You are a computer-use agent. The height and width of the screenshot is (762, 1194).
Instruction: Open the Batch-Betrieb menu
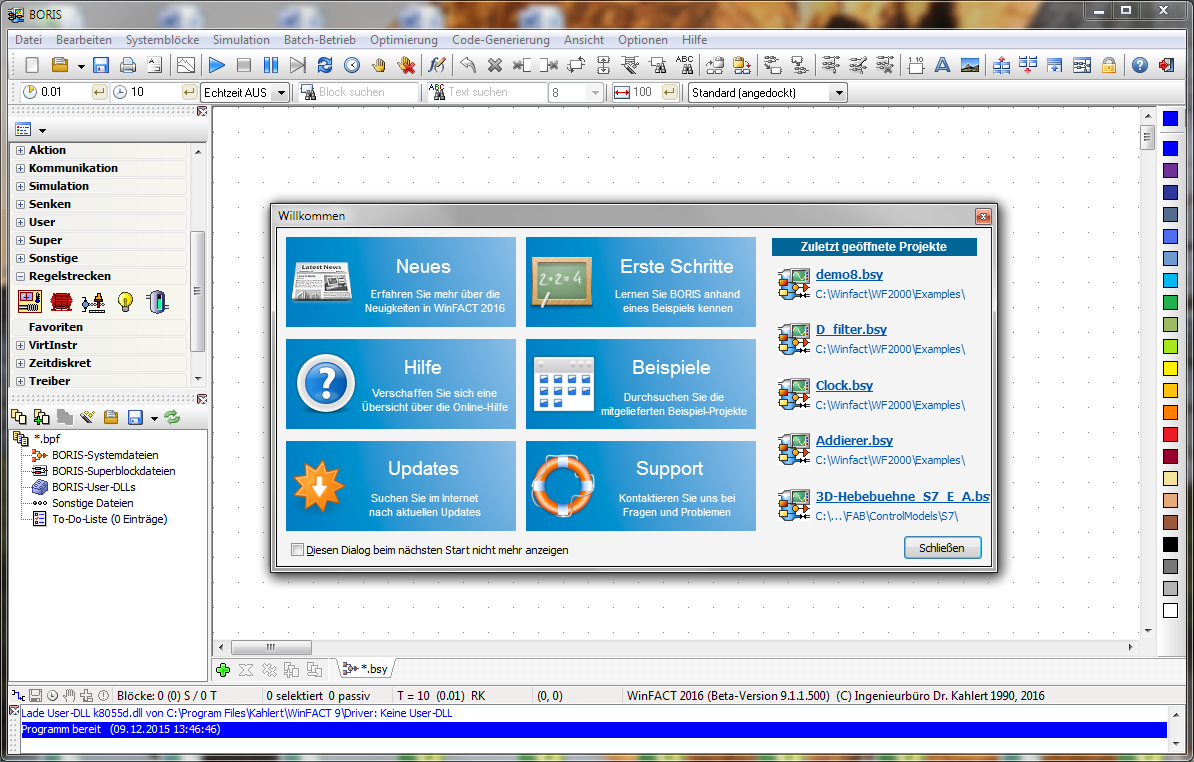320,40
